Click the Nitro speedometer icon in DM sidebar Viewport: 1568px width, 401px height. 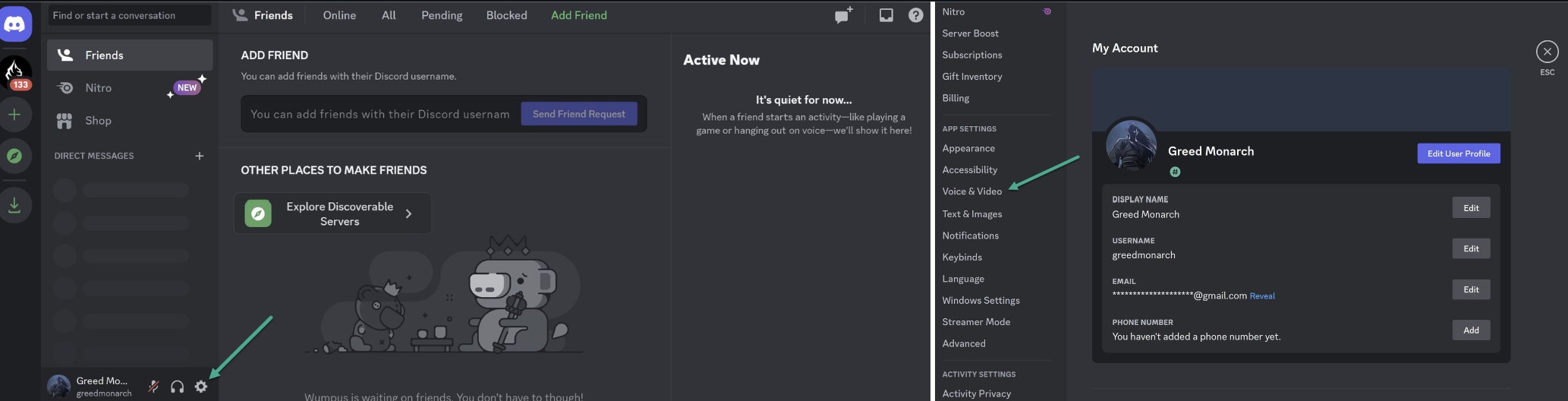pos(65,88)
